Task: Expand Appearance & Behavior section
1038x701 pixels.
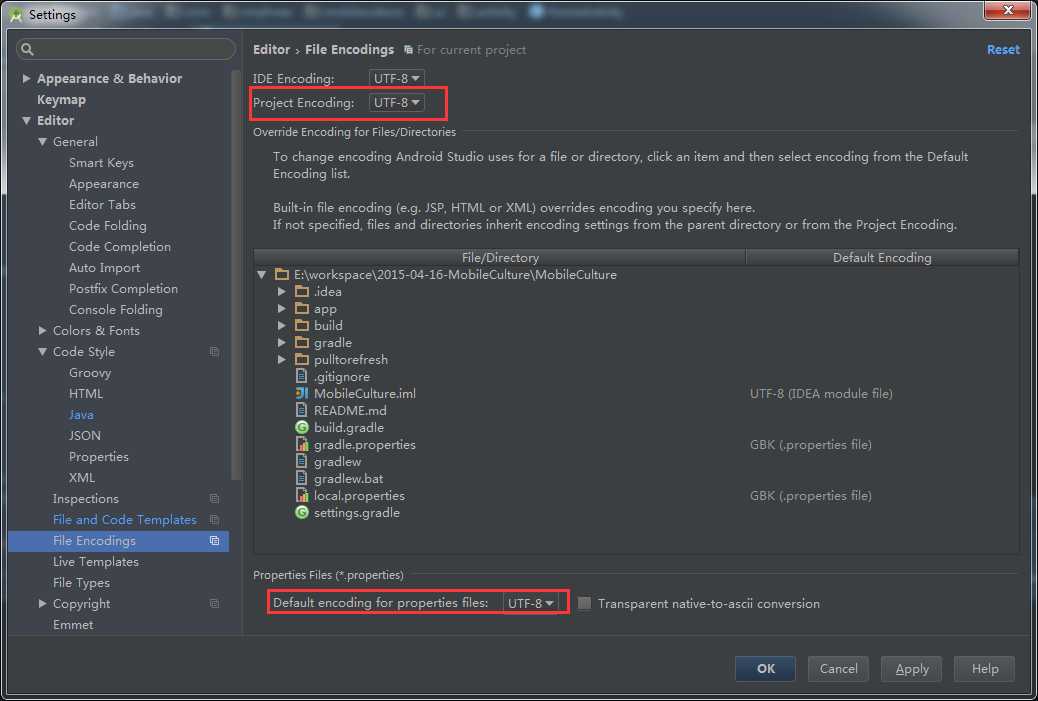Action: [26, 78]
